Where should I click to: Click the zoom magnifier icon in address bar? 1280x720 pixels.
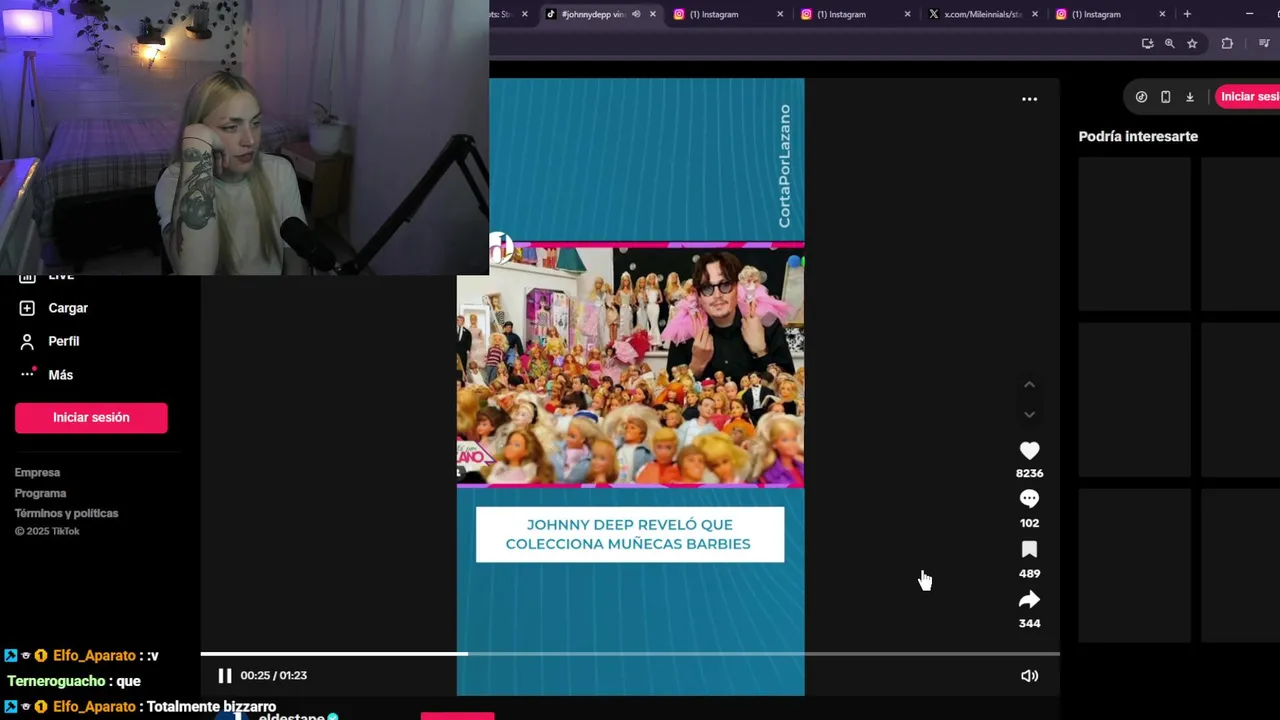[x=1169, y=43]
